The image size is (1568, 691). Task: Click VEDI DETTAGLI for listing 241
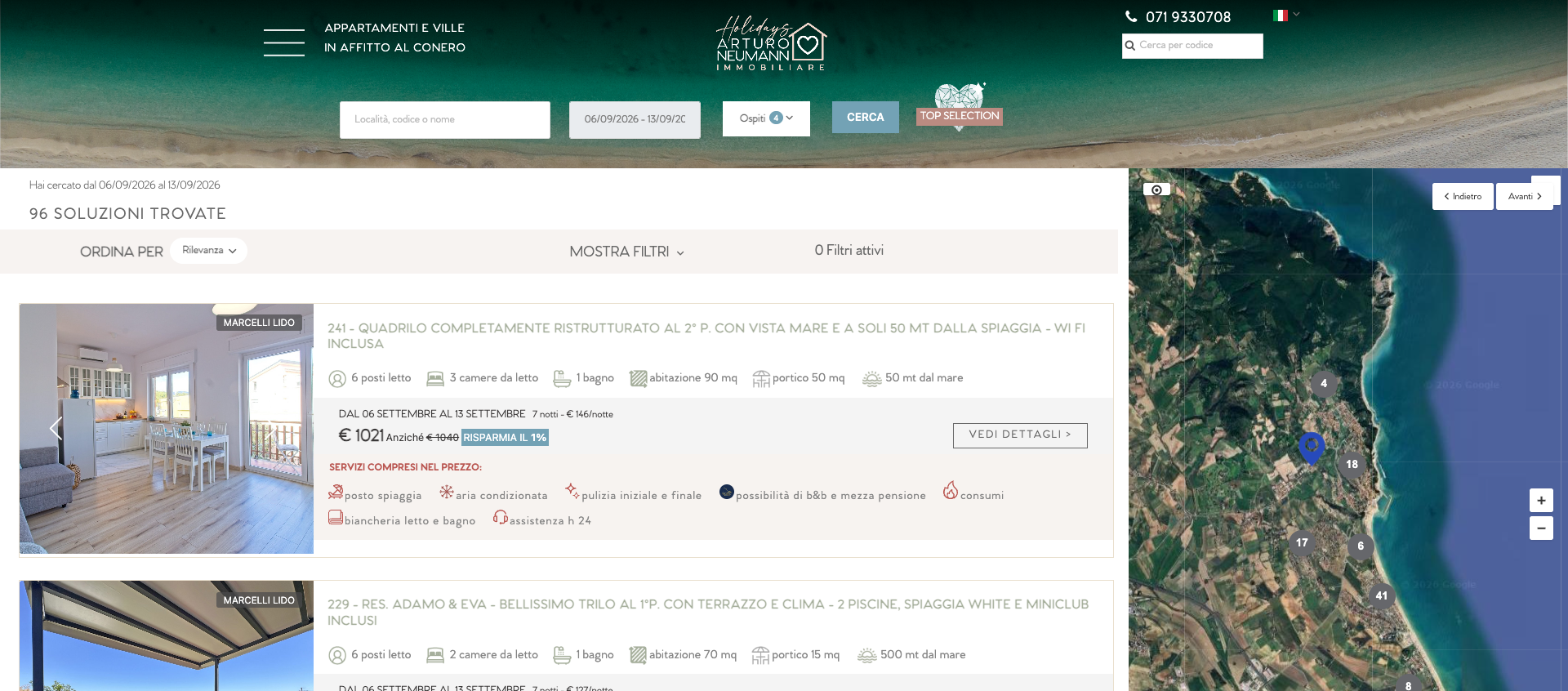(1020, 435)
